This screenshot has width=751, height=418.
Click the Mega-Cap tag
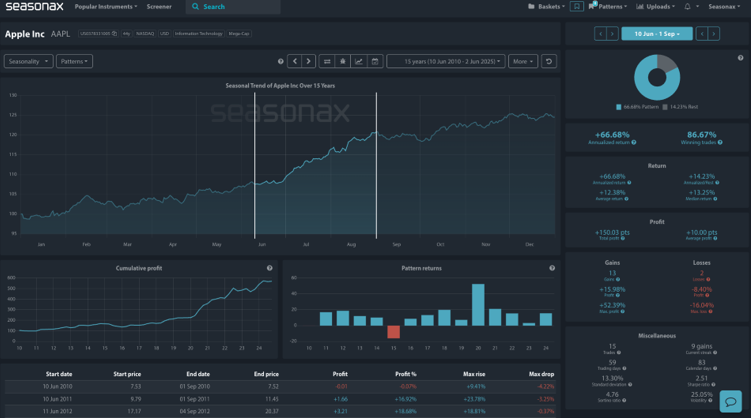[x=239, y=34]
